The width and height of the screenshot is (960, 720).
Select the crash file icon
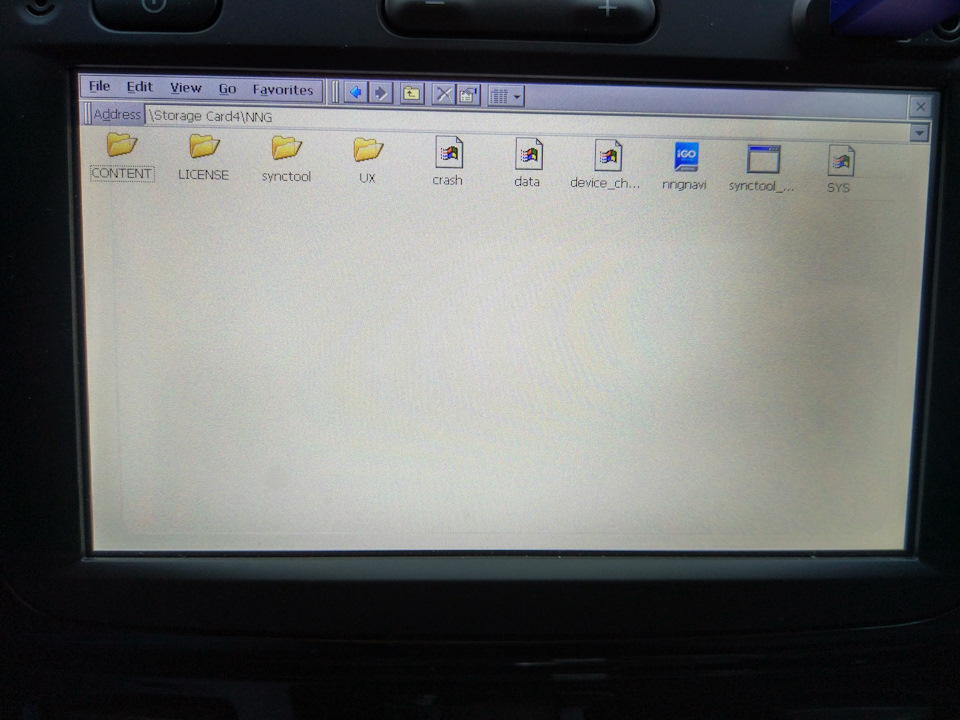click(x=448, y=153)
